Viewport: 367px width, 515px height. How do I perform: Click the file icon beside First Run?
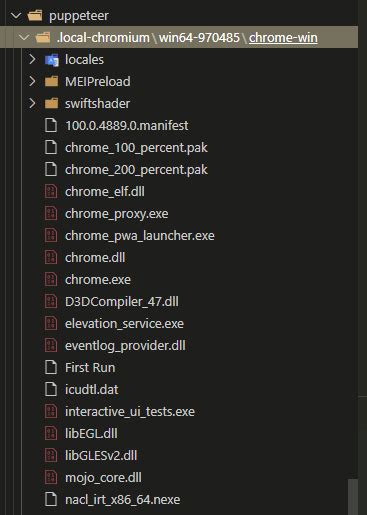(x=51, y=368)
